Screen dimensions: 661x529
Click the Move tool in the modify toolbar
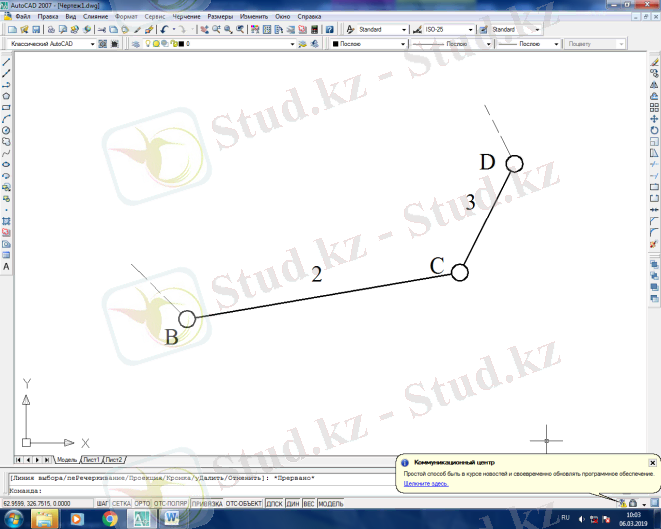[654, 119]
